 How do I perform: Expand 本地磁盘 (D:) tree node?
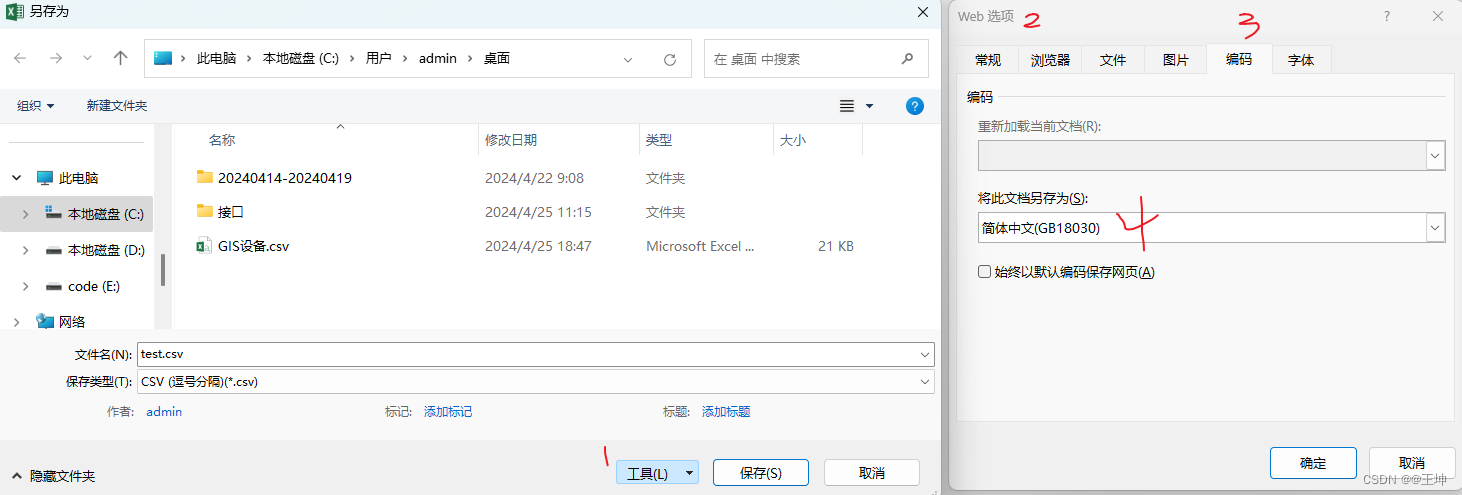(27, 250)
